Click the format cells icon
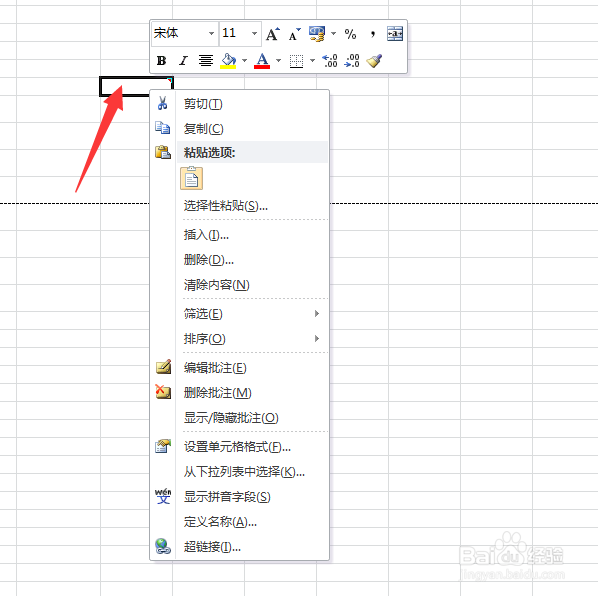Screen dimensions: 598x596 point(163,446)
